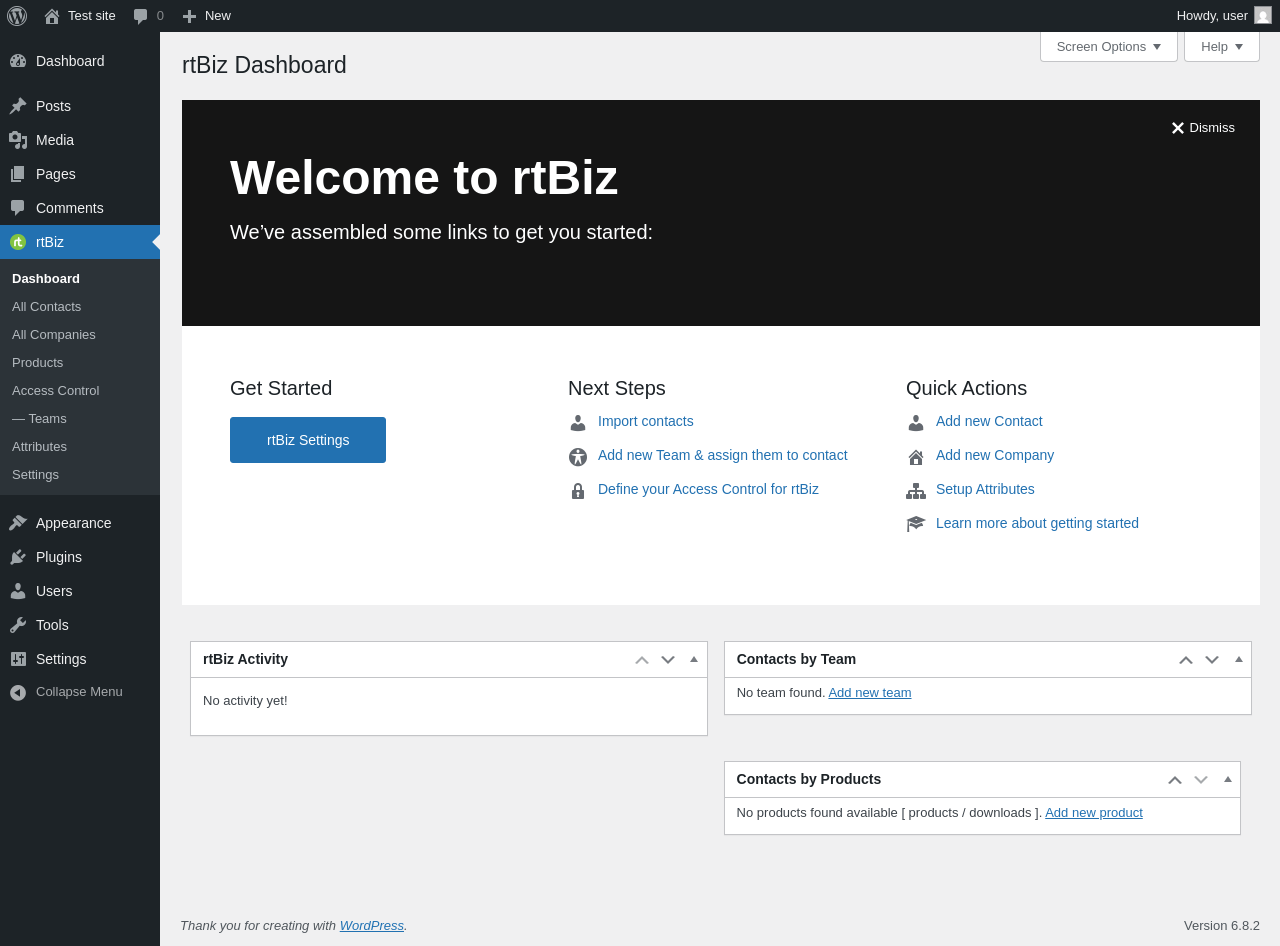Open the Import contacts link

click(x=646, y=421)
